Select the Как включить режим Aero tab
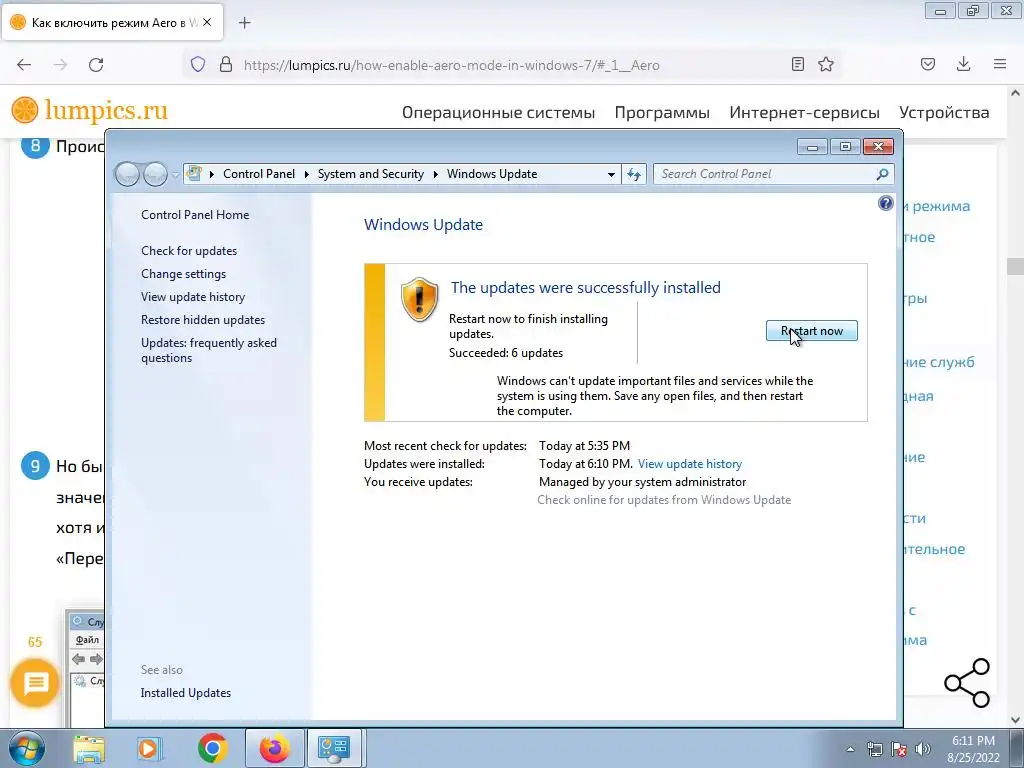Image resolution: width=1024 pixels, height=768 pixels. coord(112,22)
